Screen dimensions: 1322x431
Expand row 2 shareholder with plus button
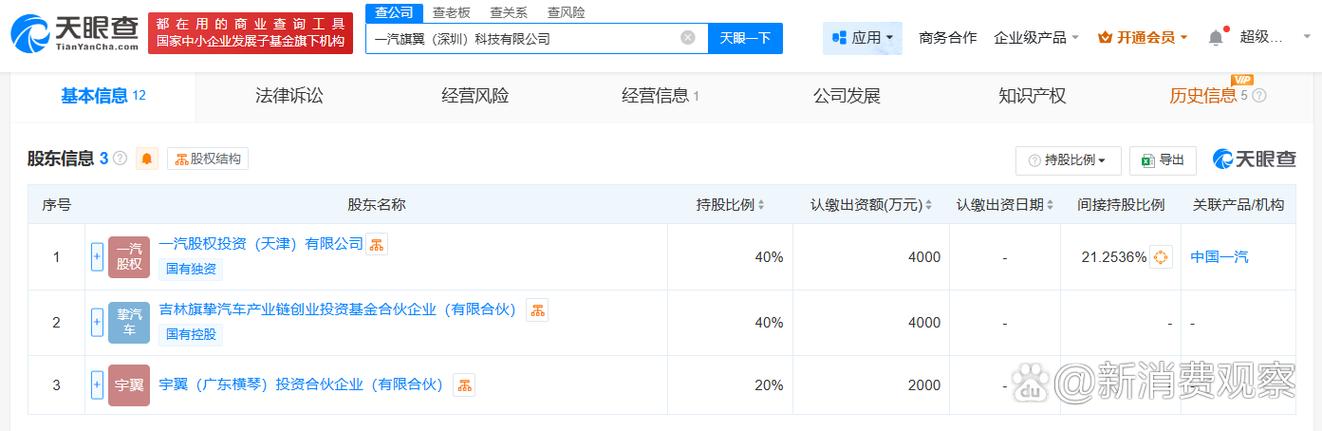pos(97,322)
